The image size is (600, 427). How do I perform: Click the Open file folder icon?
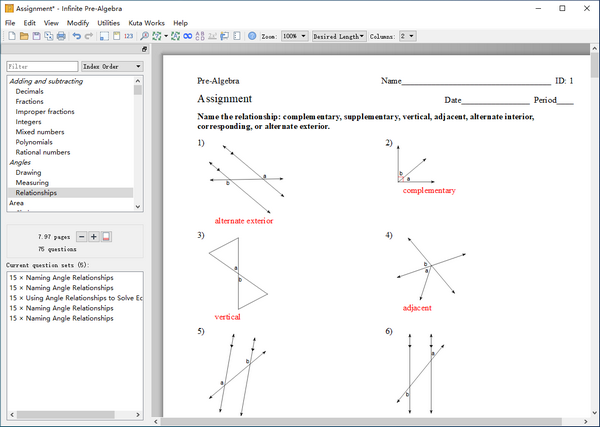tap(23, 36)
